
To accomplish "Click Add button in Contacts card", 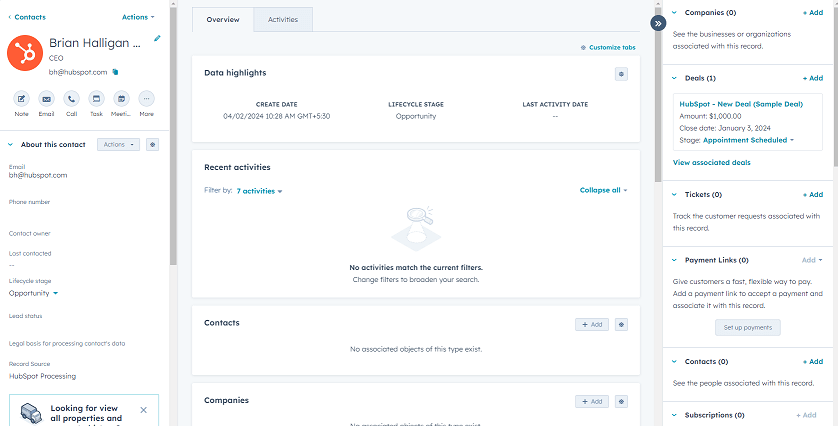I will click(x=592, y=324).
